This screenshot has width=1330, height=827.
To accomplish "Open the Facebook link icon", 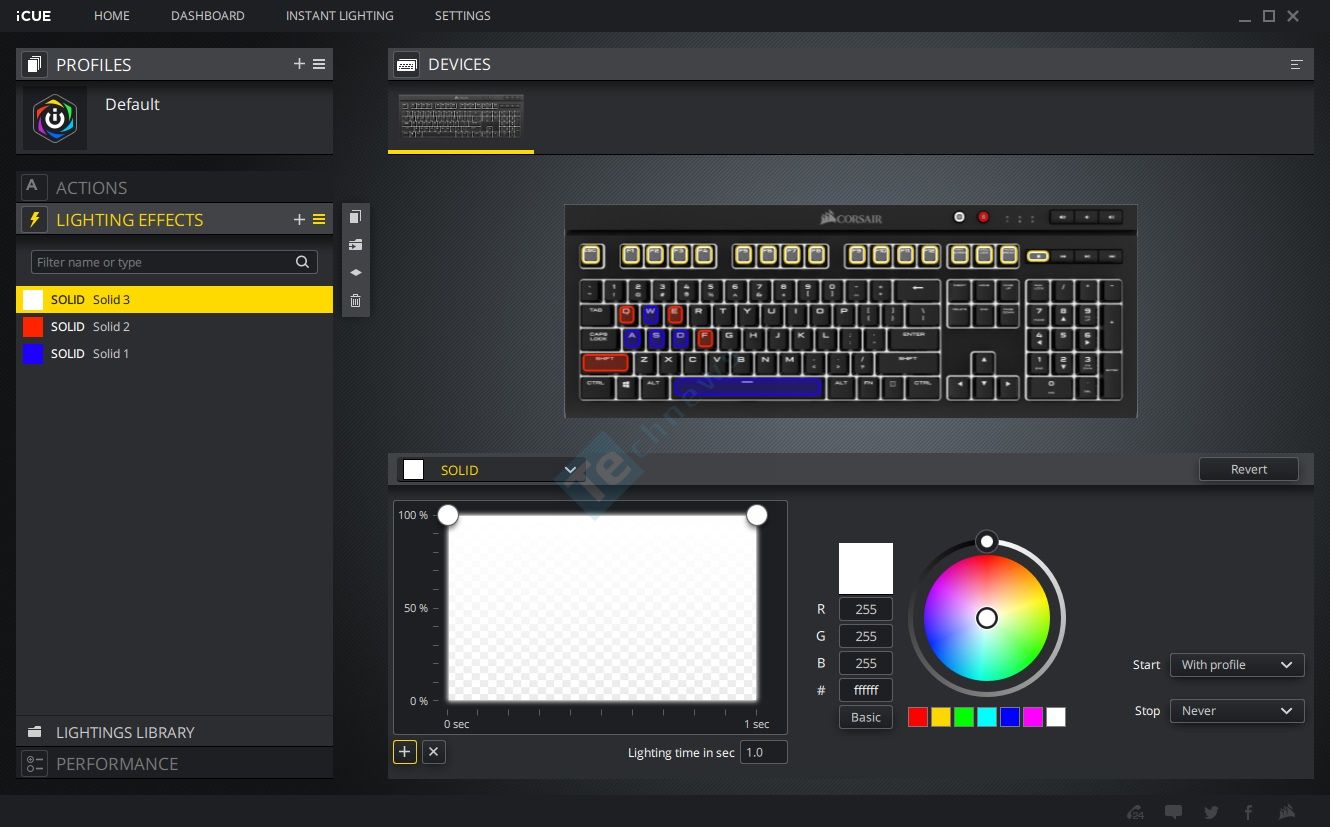I will 1248,812.
